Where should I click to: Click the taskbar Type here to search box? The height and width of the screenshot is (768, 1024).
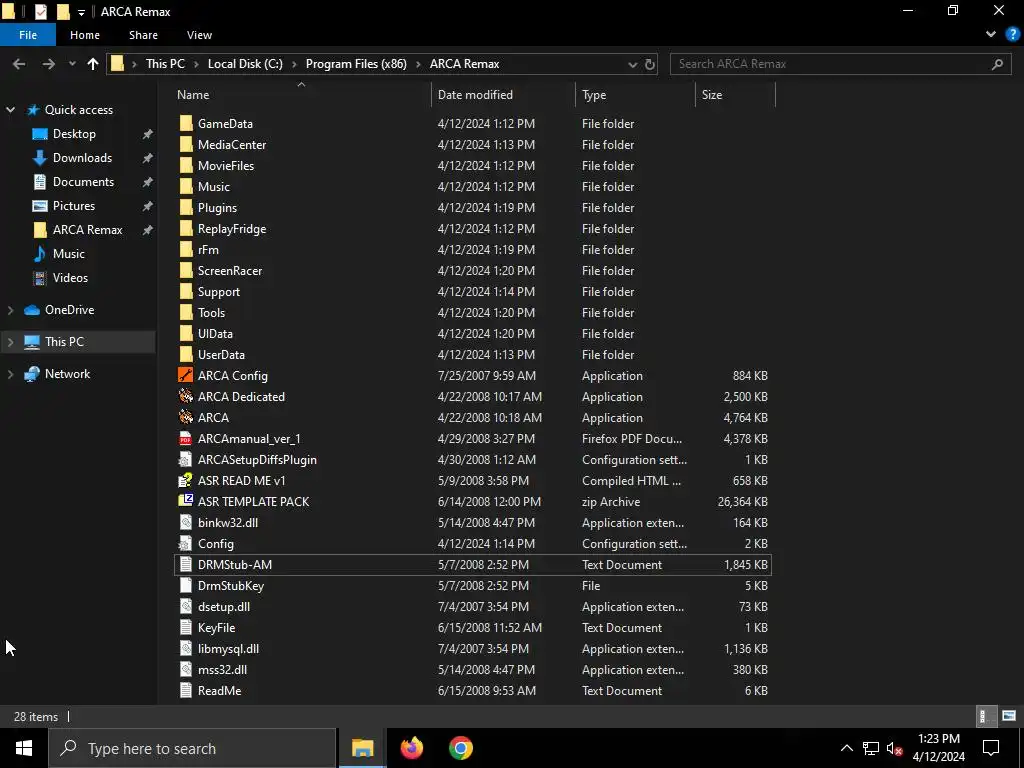coord(193,748)
